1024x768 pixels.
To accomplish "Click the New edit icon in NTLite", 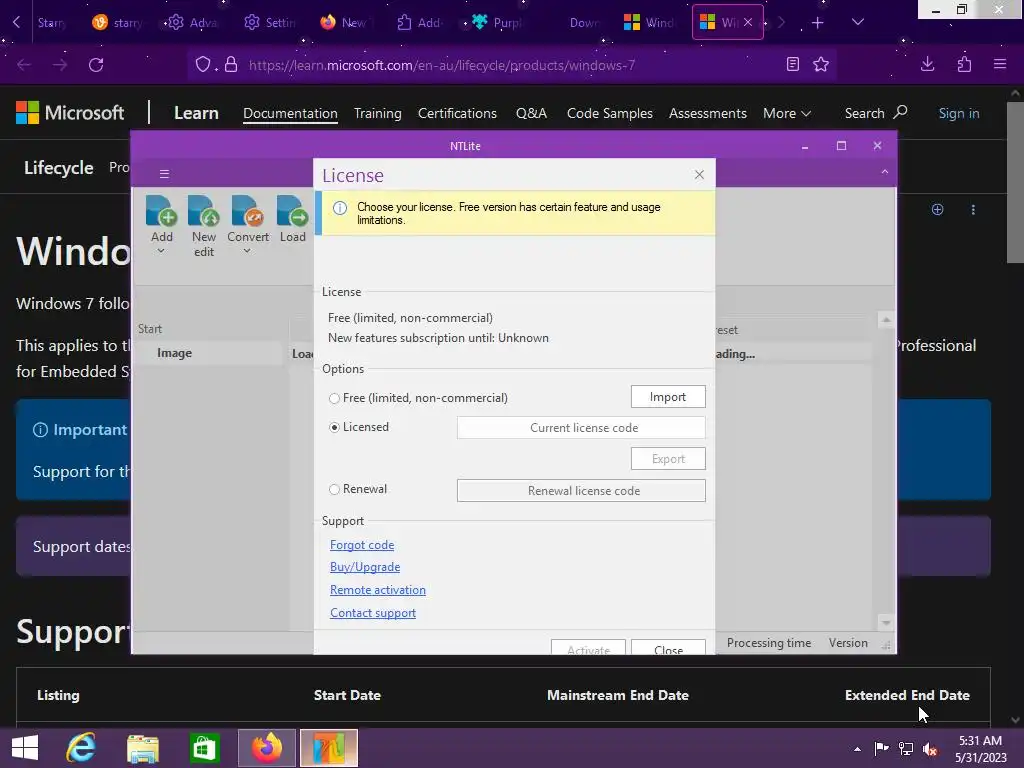I will point(204,211).
